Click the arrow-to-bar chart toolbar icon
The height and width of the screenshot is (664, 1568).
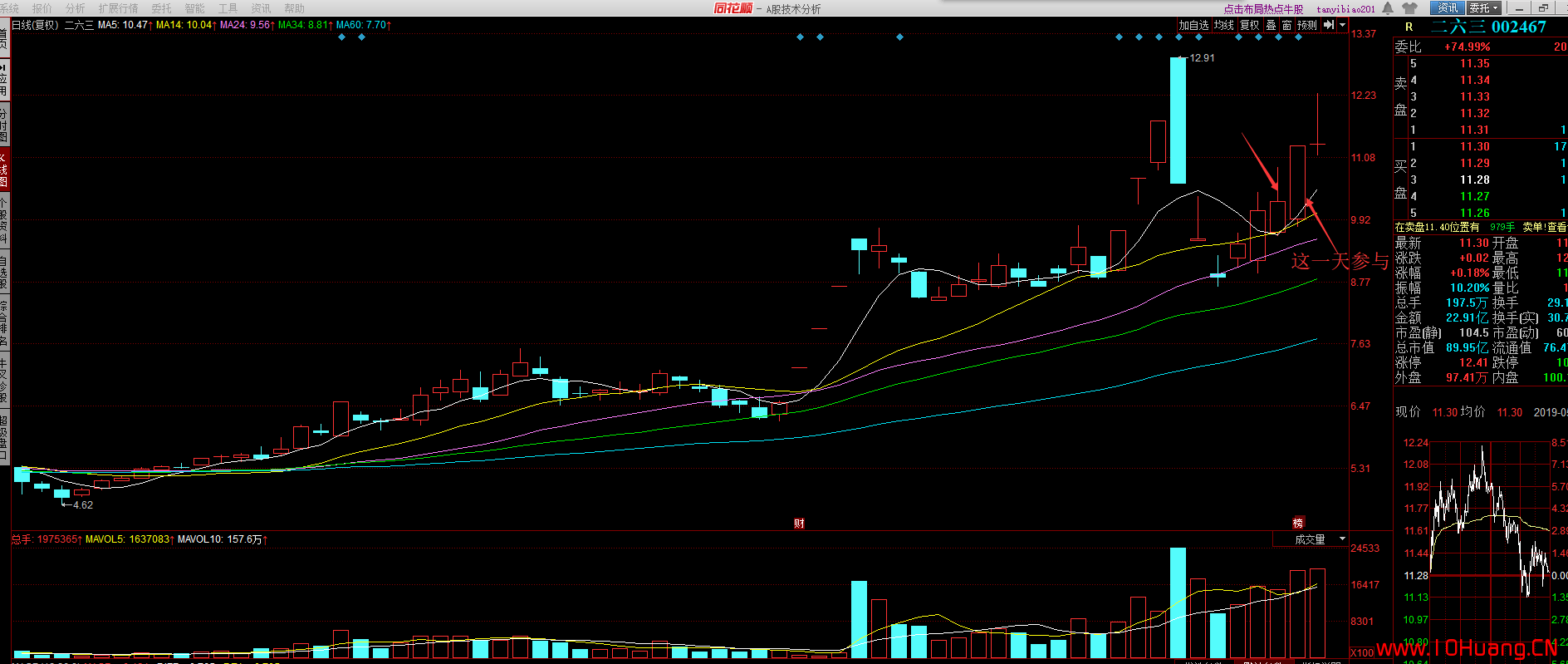coord(1329,25)
